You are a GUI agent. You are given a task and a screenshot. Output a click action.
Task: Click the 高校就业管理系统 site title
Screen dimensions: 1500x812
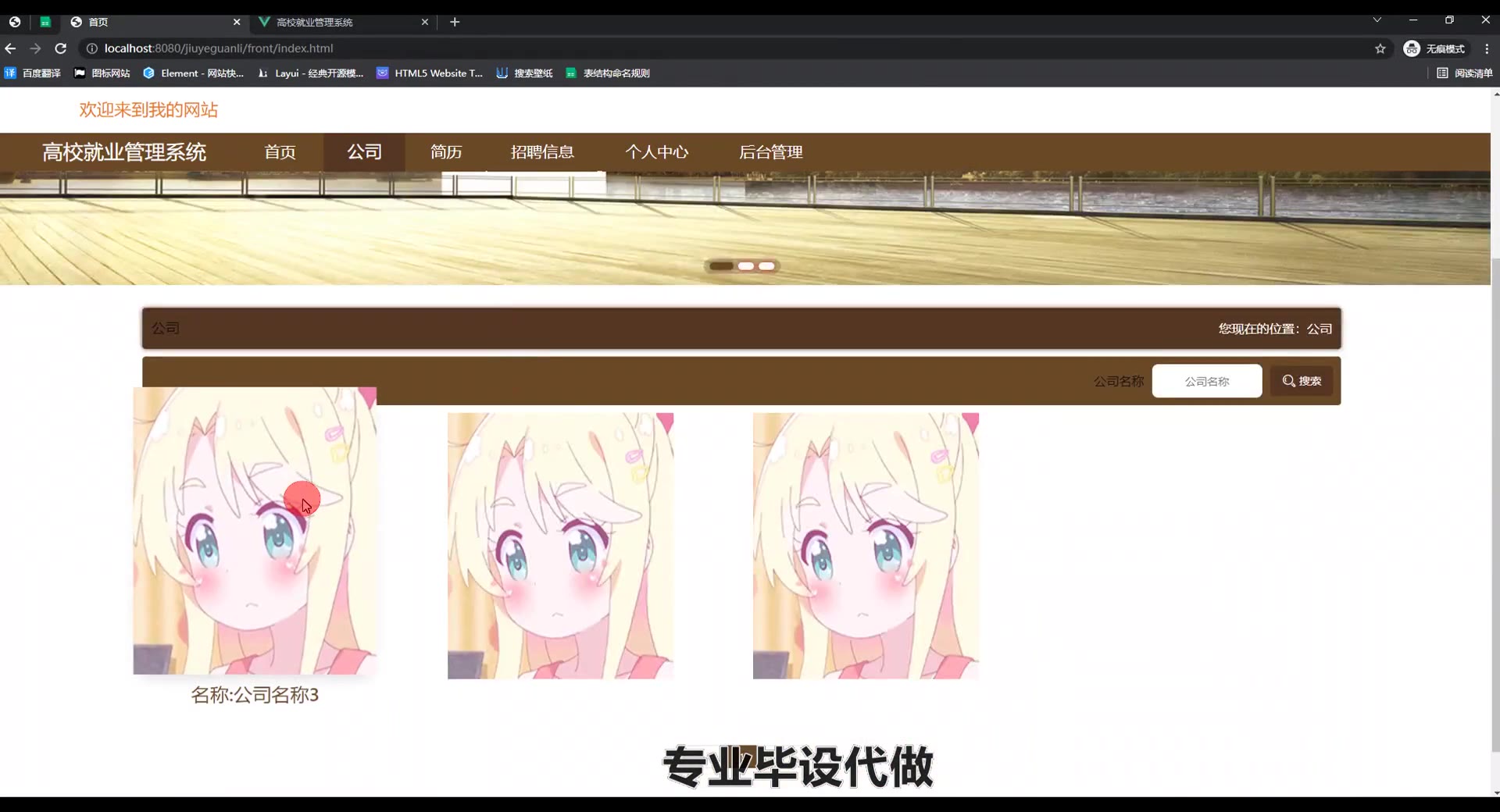[124, 152]
